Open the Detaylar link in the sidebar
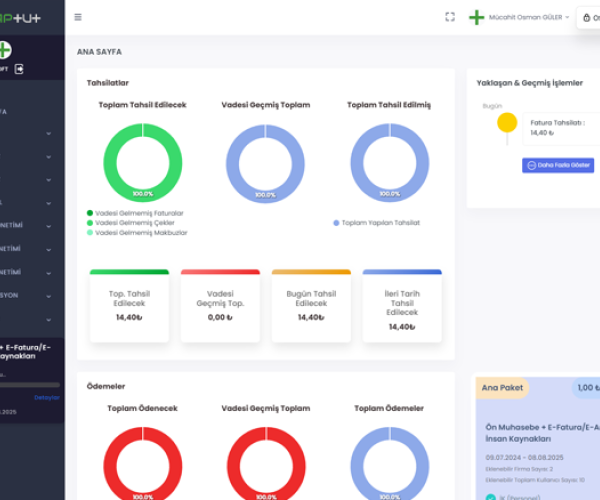This screenshot has height=500, width=600. (x=47, y=397)
